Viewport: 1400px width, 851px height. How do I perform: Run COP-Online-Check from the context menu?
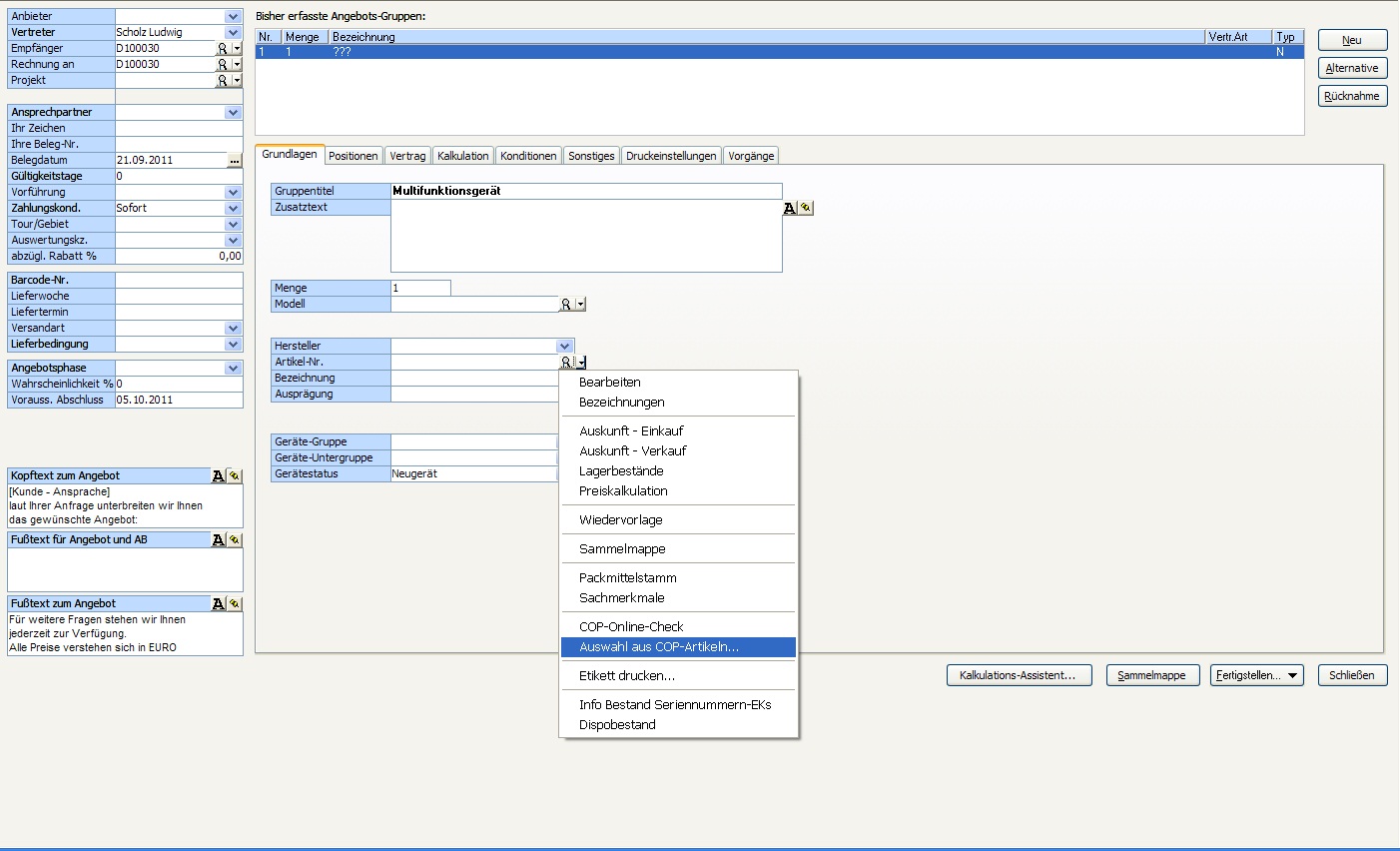coord(678,627)
